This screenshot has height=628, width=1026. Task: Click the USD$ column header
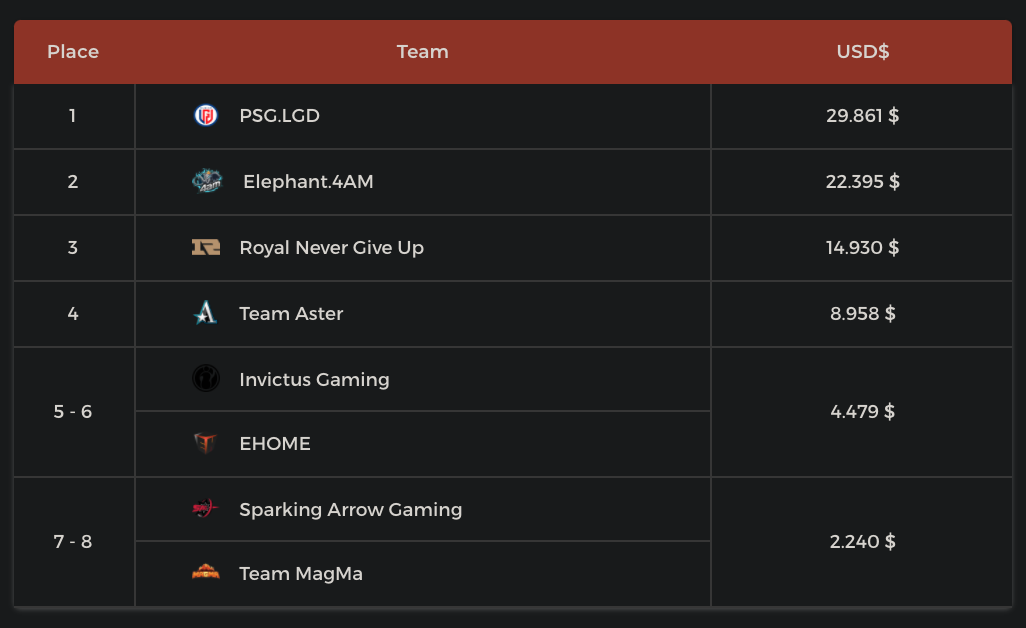[862, 52]
